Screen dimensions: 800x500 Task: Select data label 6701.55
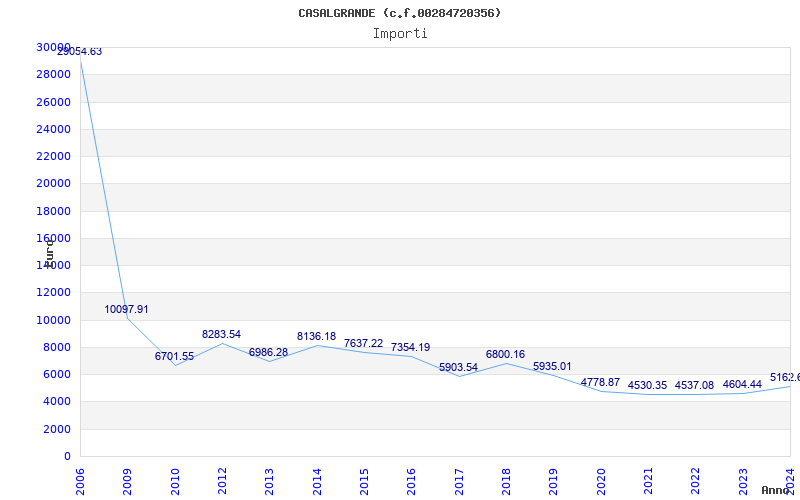click(174, 356)
